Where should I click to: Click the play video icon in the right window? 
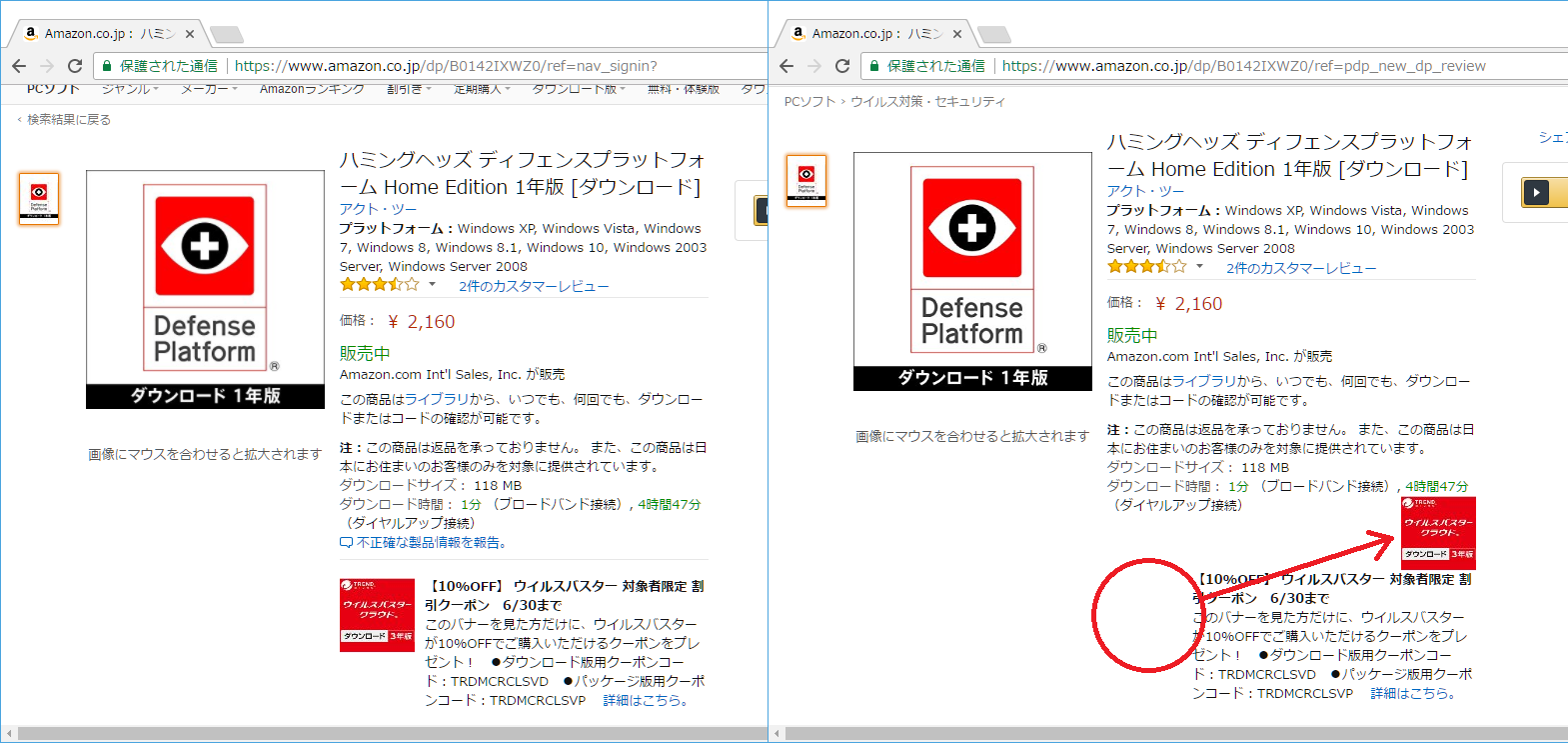tap(1536, 192)
